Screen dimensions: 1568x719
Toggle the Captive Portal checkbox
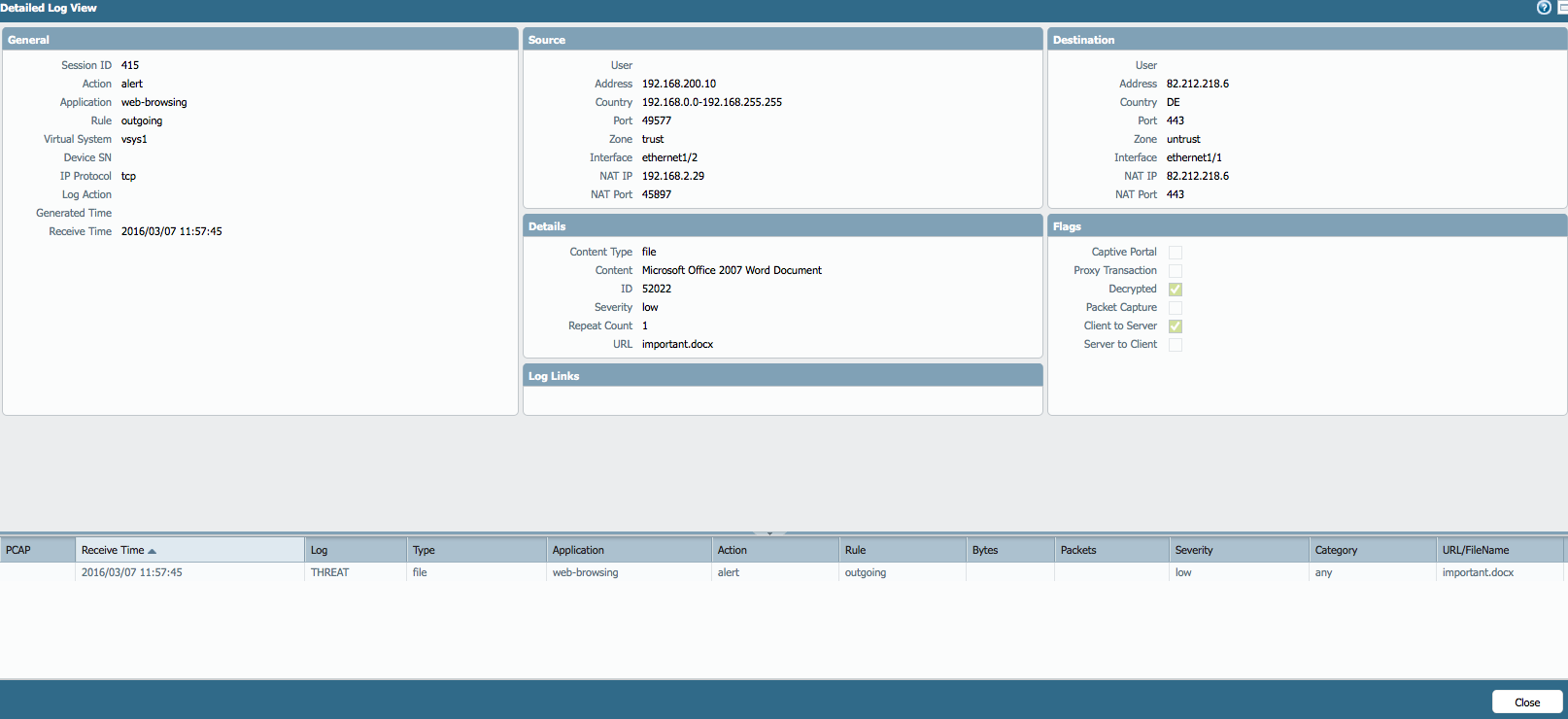pyautogui.click(x=1176, y=253)
